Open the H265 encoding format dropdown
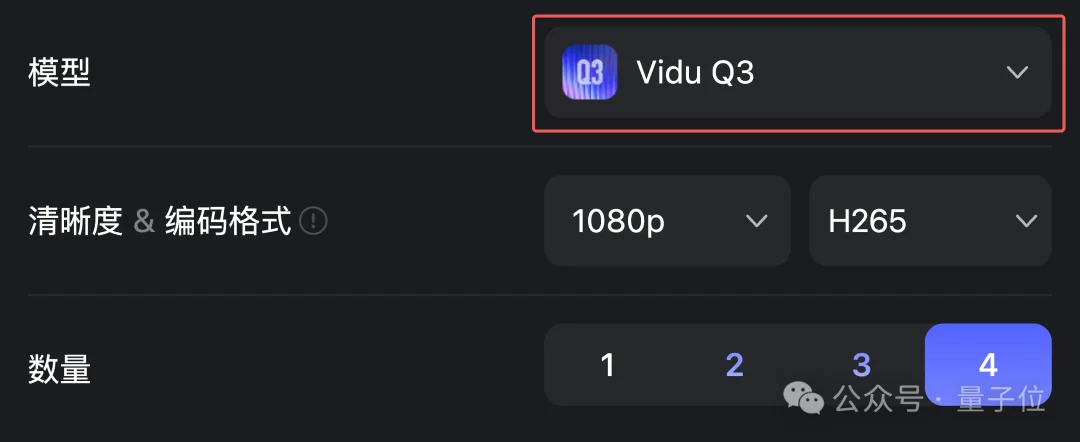 929,221
